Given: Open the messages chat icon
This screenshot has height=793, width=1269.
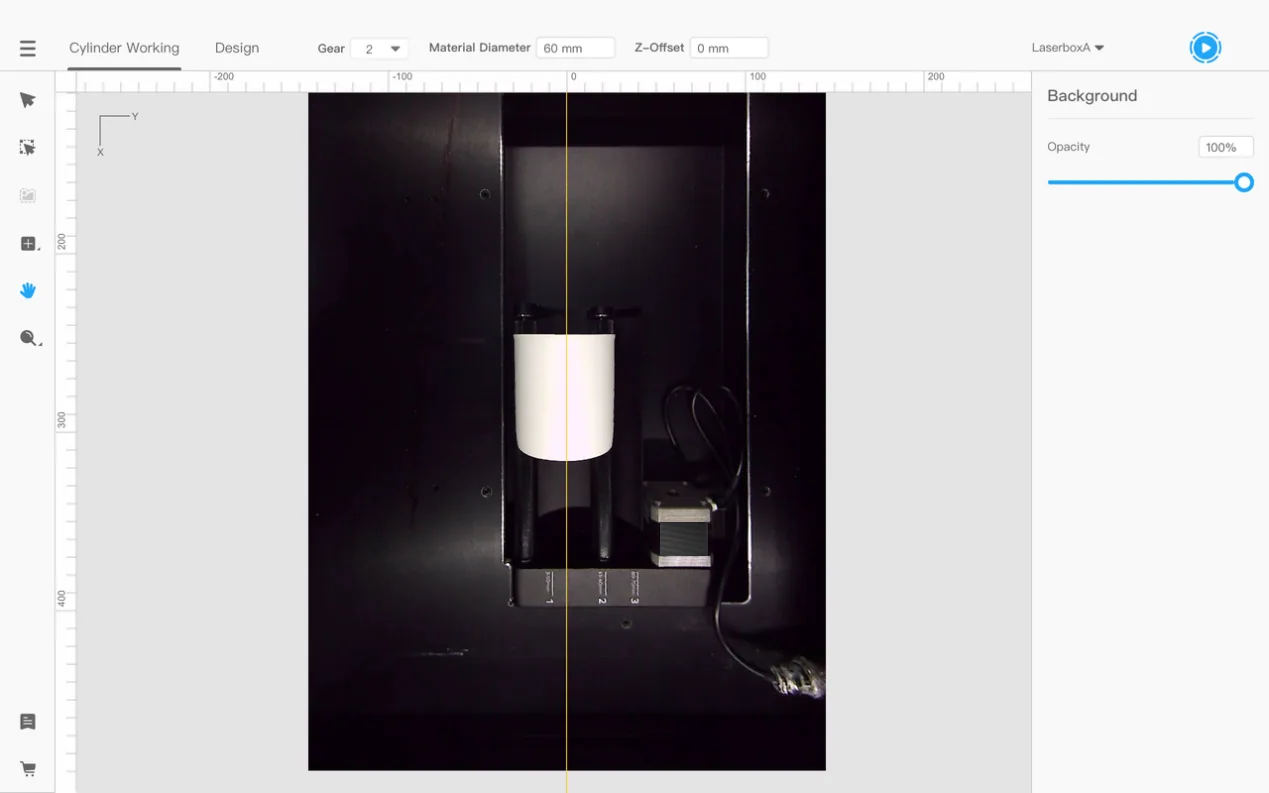Looking at the screenshot, I should 28,722.
